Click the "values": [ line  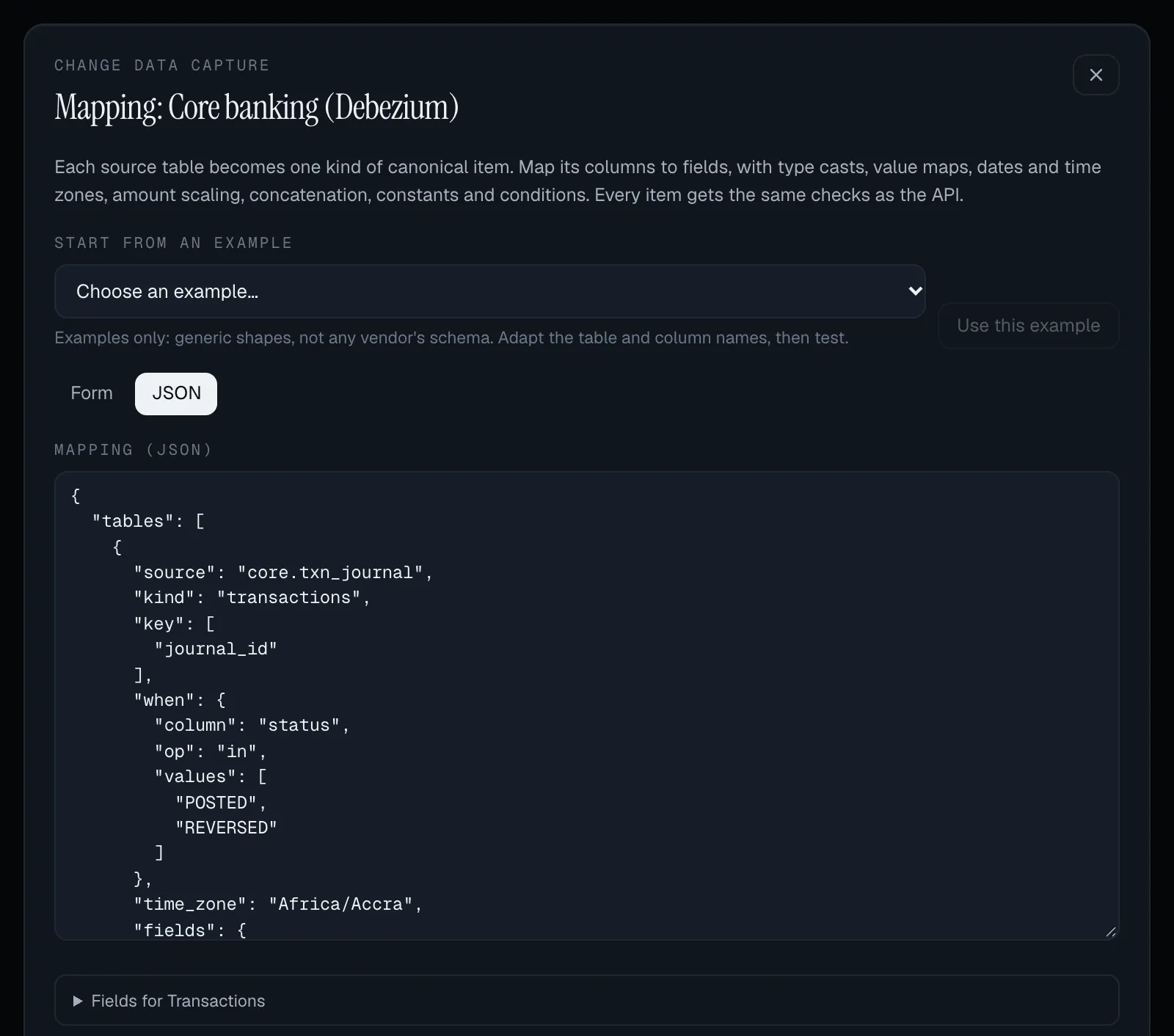[211, 776]
